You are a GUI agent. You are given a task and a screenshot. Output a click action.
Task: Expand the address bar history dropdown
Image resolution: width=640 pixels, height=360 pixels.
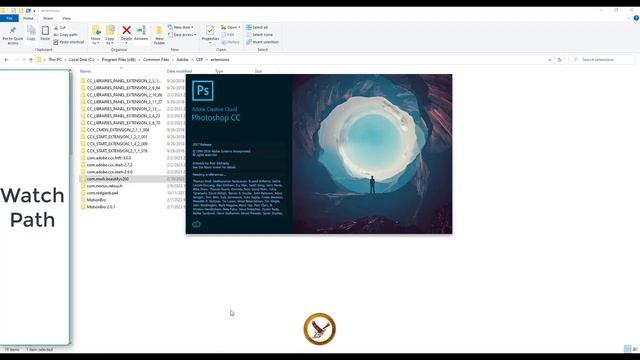549,60
